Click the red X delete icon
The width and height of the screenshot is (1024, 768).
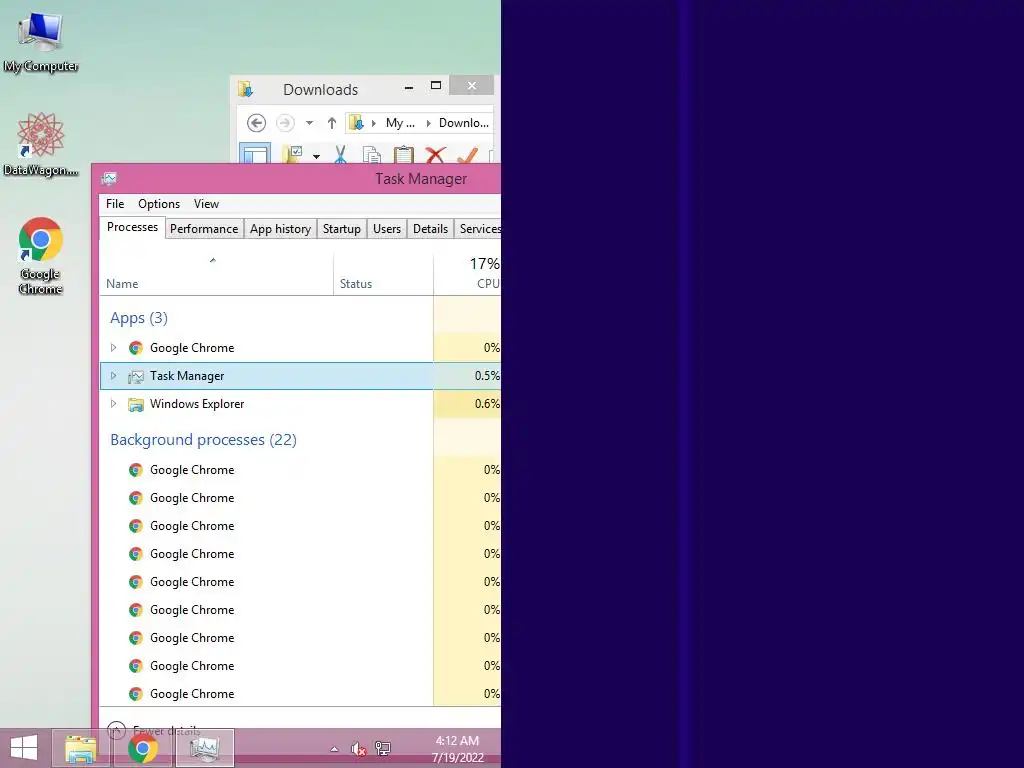(436, 155)
